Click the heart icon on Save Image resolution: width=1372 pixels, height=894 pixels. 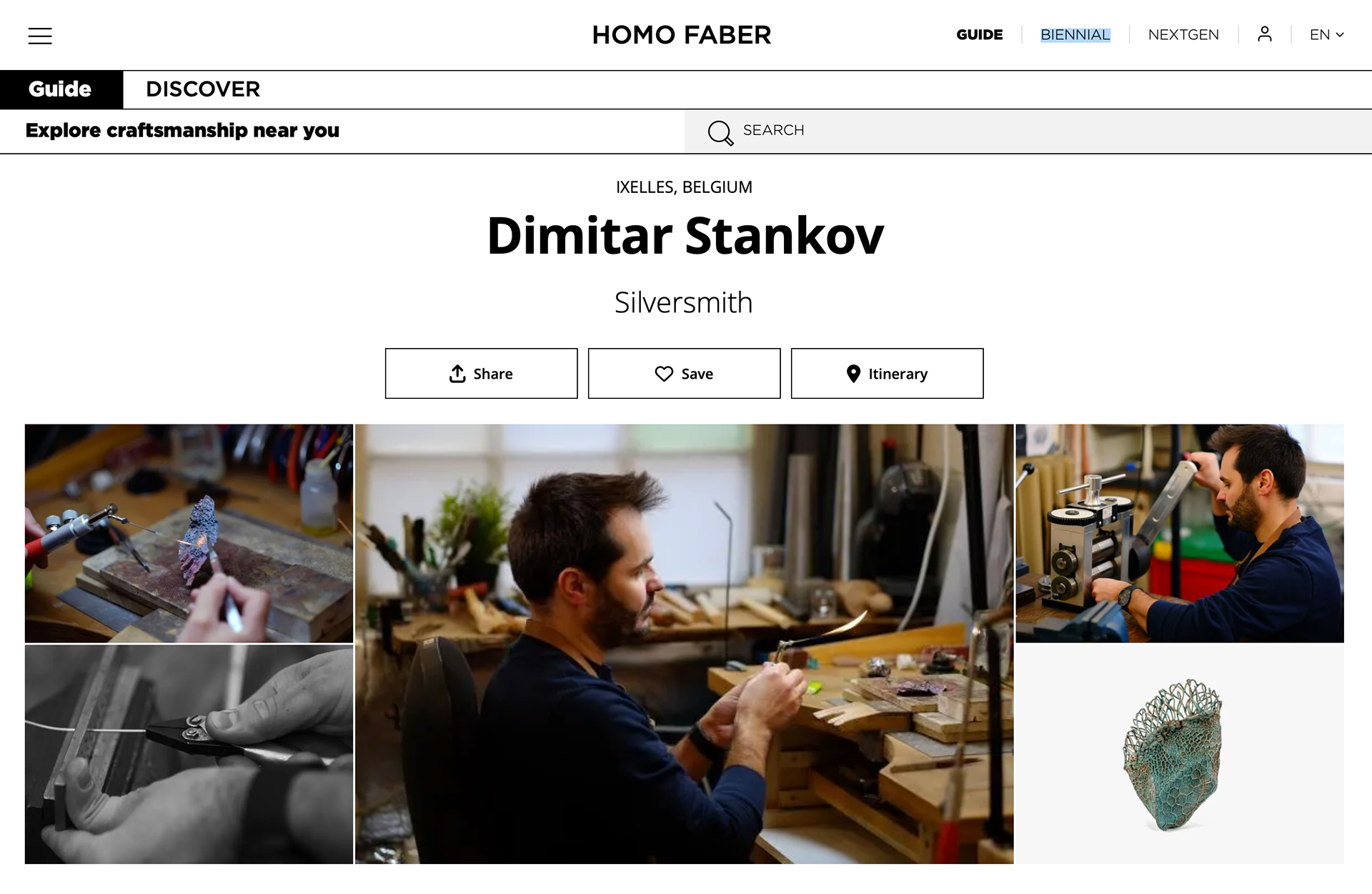pos(664,374)
